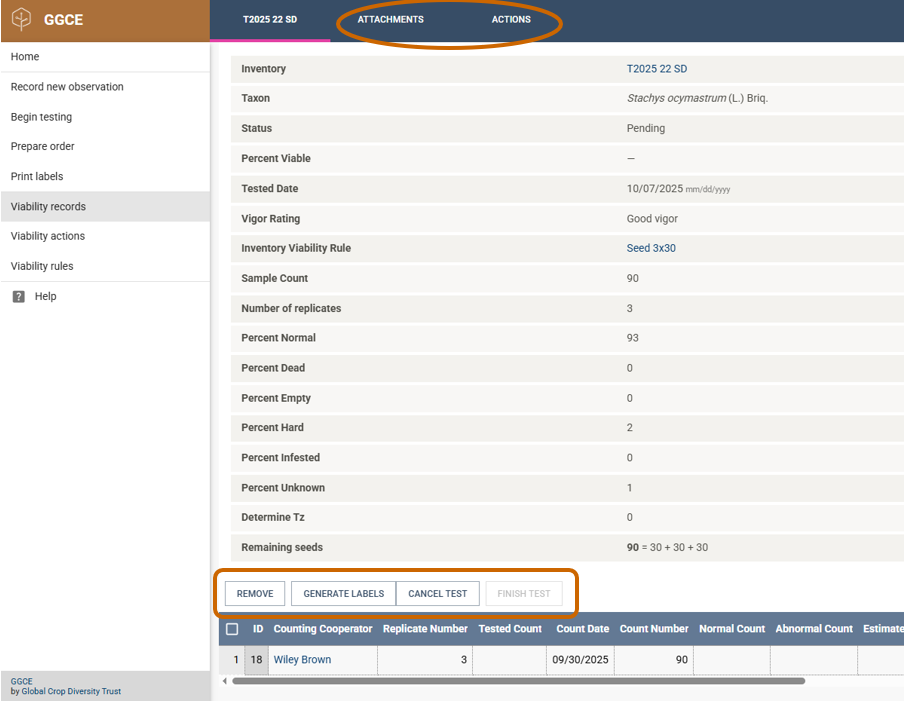The width and height of the screenshot is (904, 701).
Task: Select Begin testing in sidebar
Action: pyautogui.click(x=41, y=117)
